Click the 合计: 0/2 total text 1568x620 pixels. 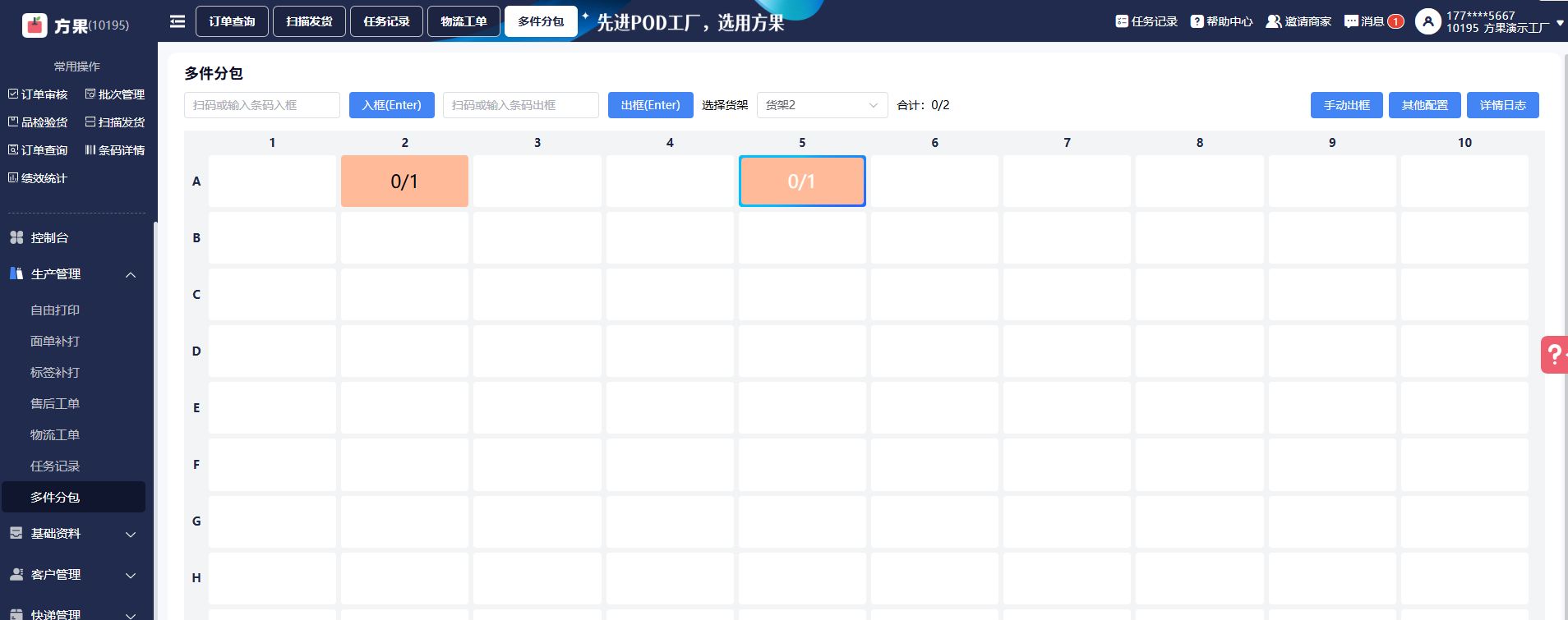pos(923,105)
